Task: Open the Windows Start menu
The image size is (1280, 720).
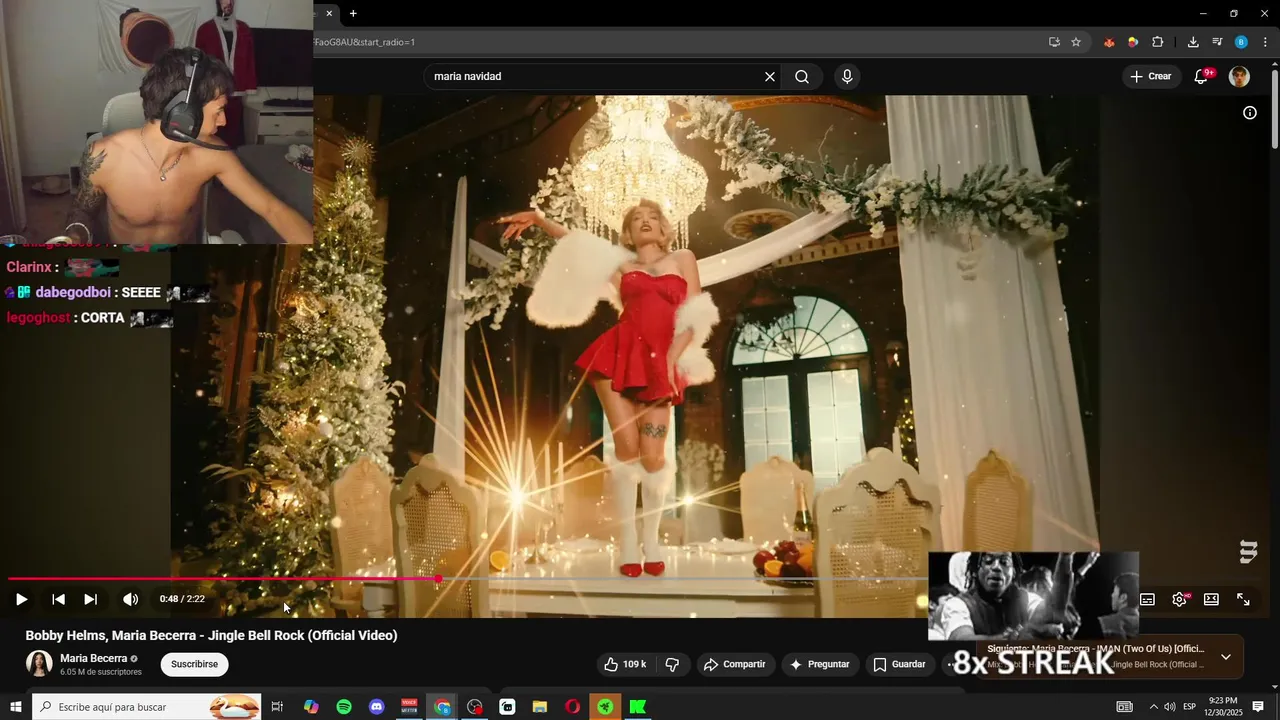Action: click(x=16, y=707)
